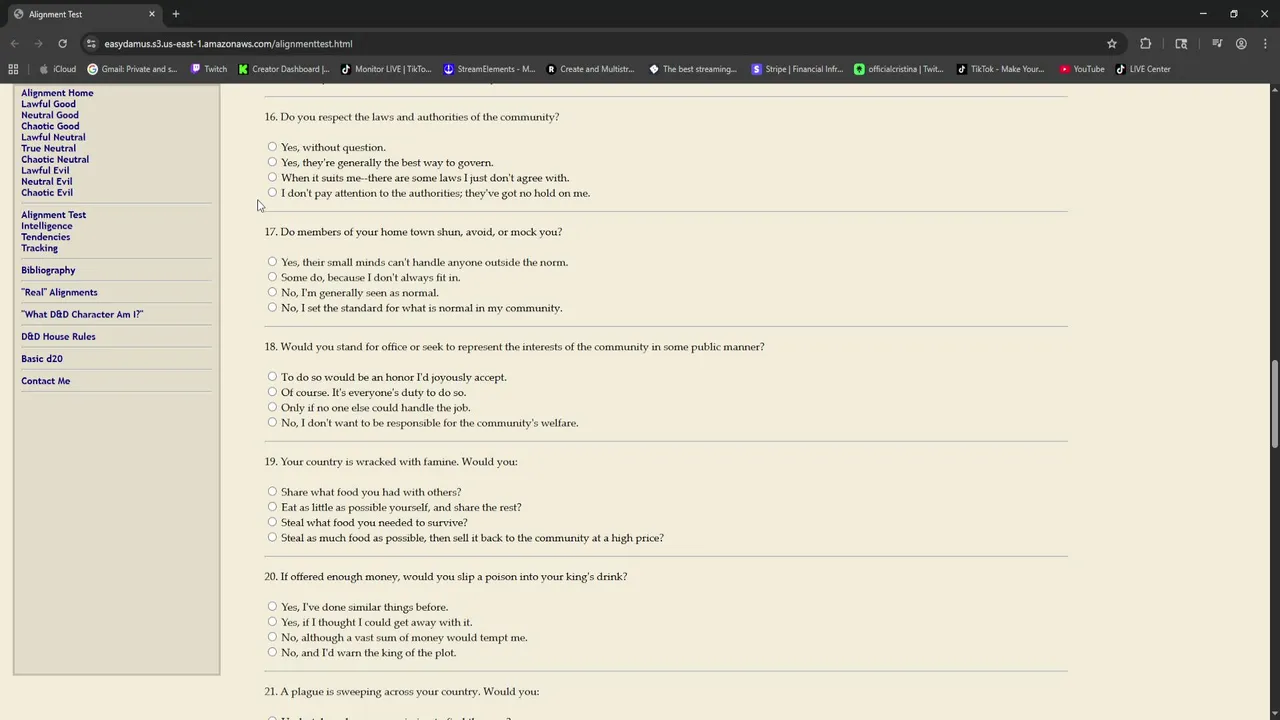This screenshot has height=720, width=1280.
Task: Open the Create and Multistream bookmark
Action: click(590, 69)
